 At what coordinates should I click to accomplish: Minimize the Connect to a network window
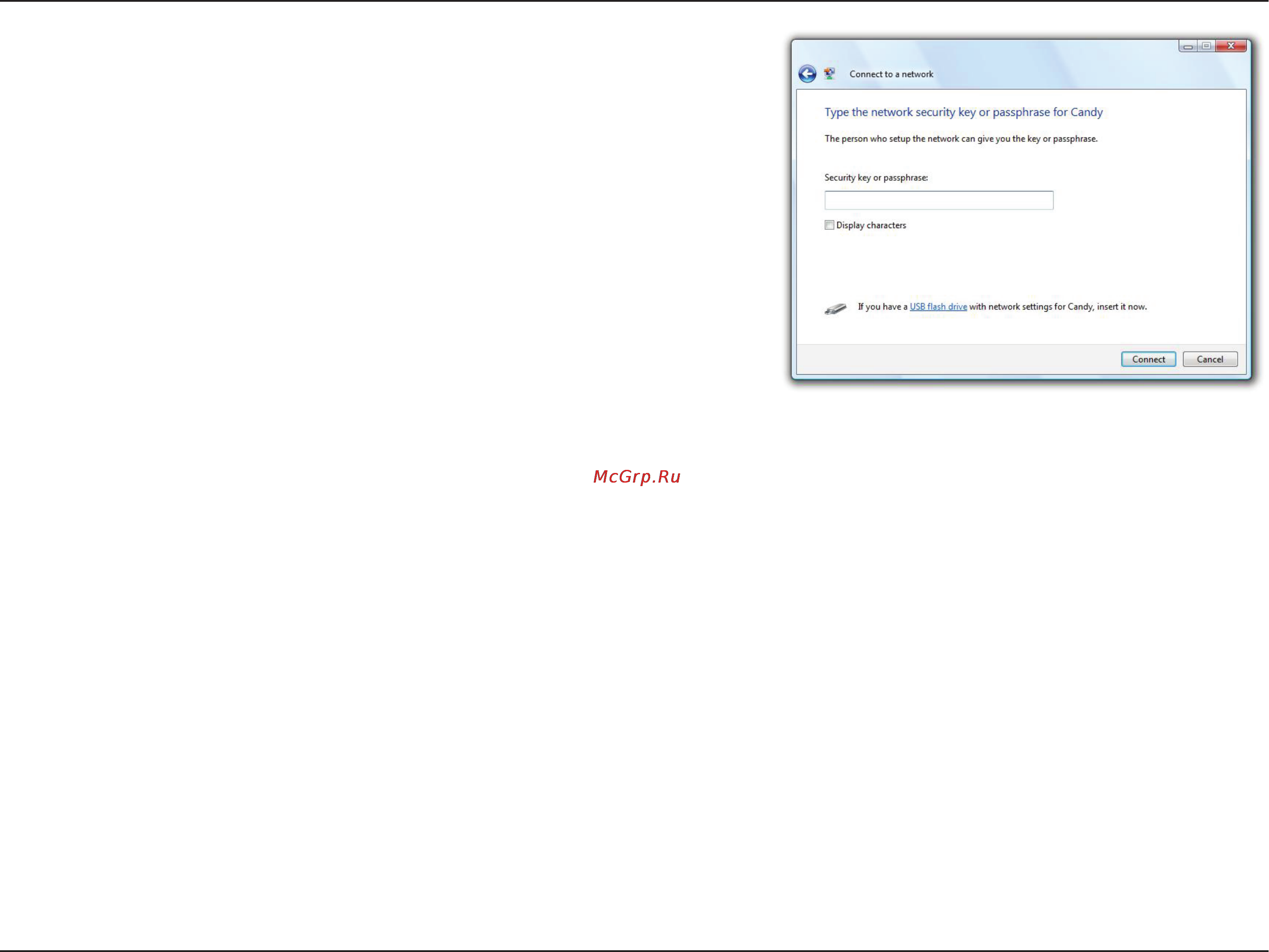coord(1188,46)
